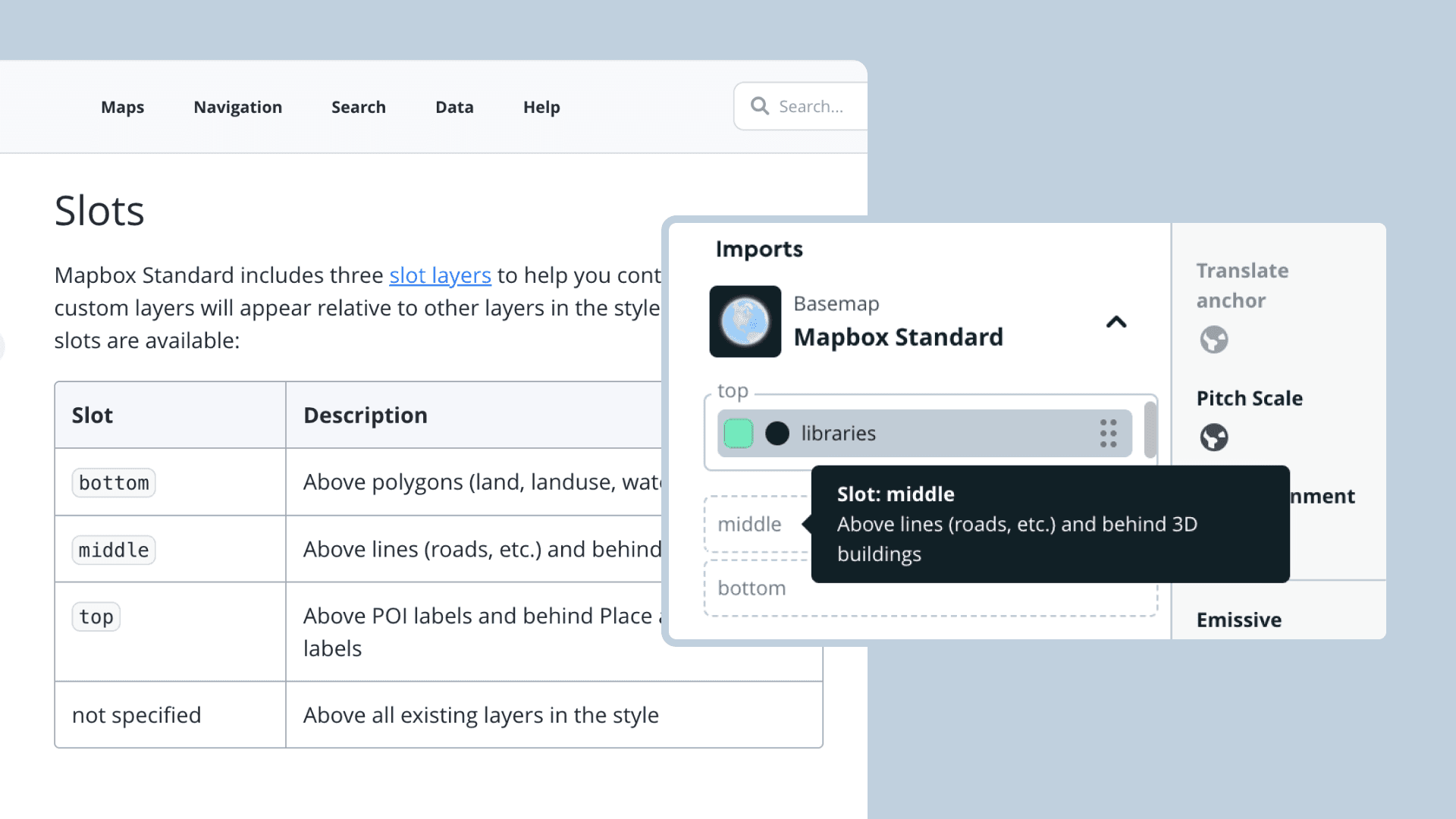Click the 'Slot: middle' tooltip title
The height and width of the screenshot is (819, 1456).
click(x=896, y=494)
